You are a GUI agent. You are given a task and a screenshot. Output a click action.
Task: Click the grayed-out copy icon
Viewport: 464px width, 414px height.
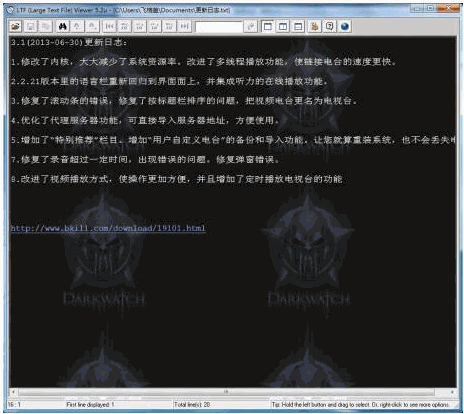pos(46,26)
